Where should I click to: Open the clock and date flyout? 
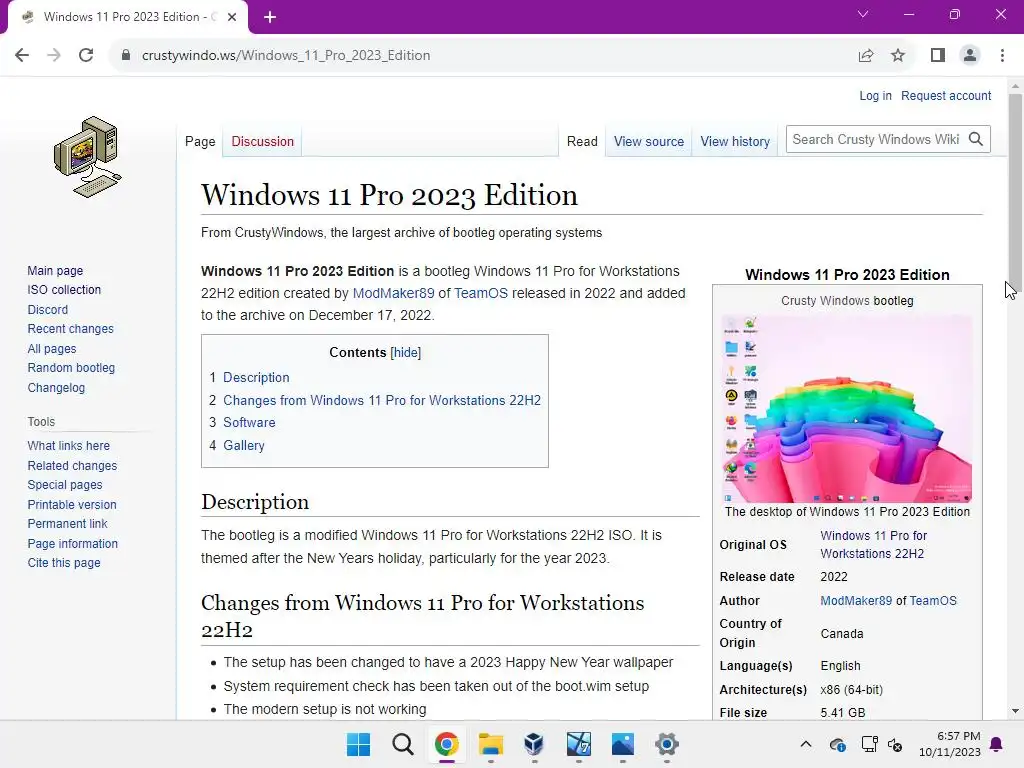click(x=950, y=744)
